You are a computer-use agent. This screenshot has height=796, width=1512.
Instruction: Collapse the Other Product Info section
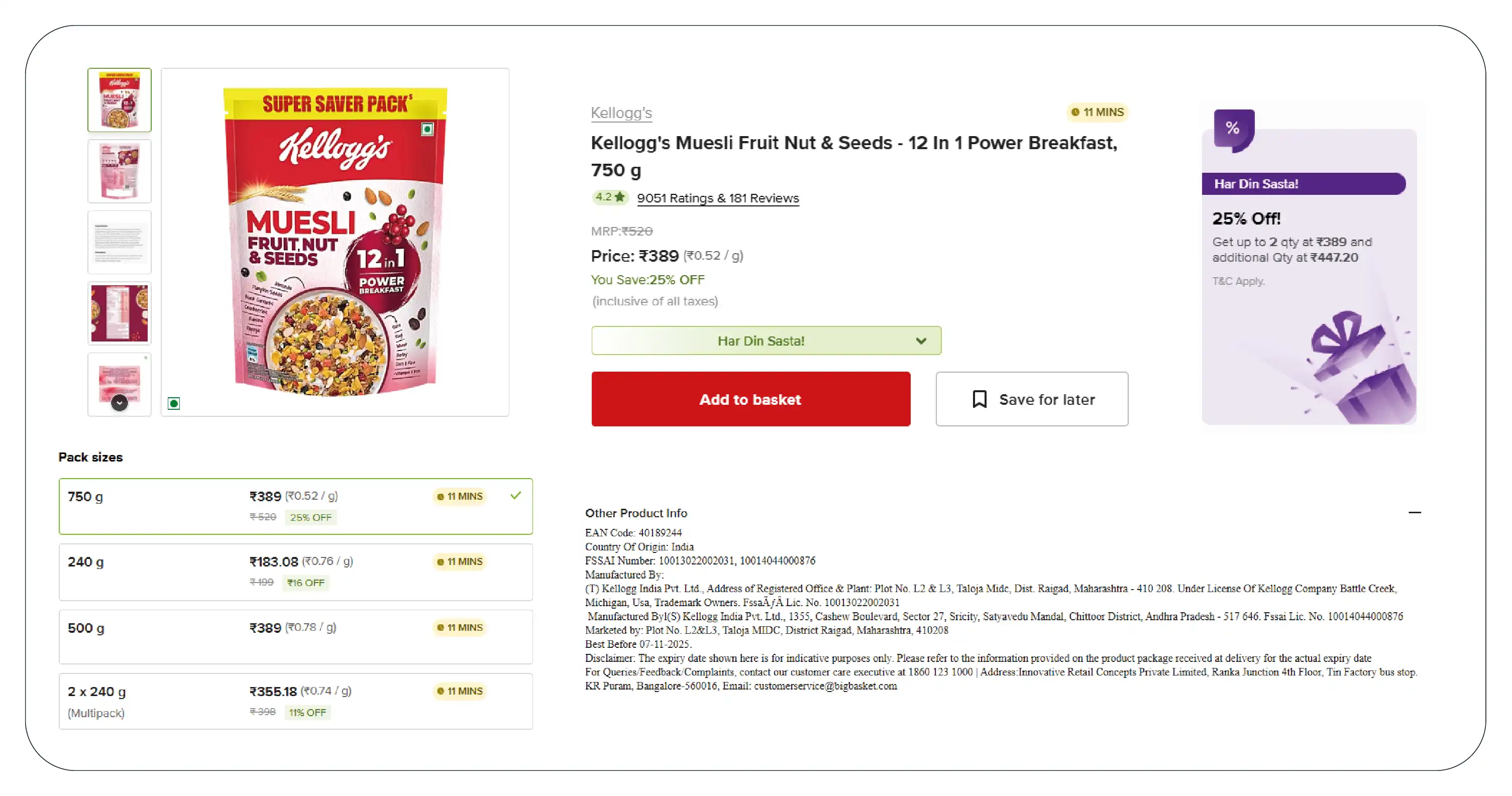[1415, 512]
